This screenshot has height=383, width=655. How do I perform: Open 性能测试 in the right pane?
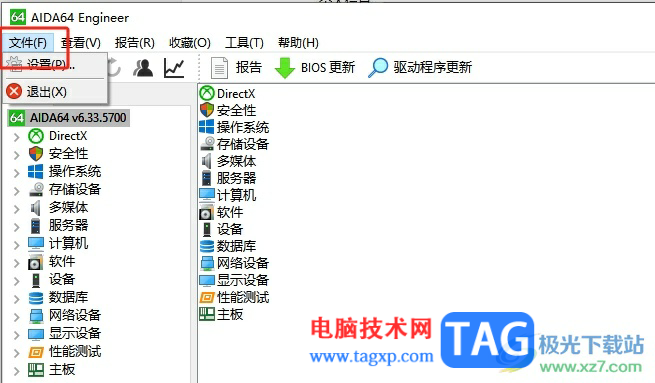234,297
